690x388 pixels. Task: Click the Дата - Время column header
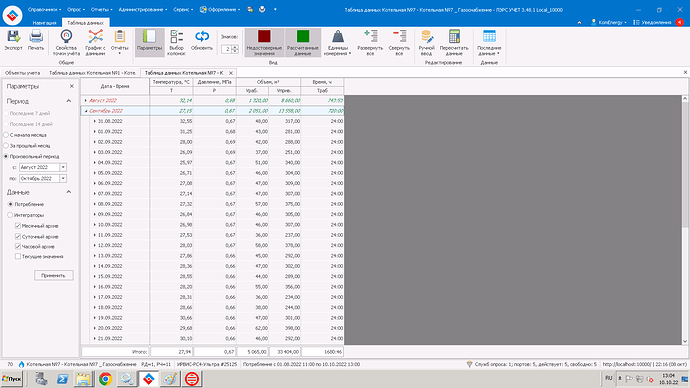point(115,86)
